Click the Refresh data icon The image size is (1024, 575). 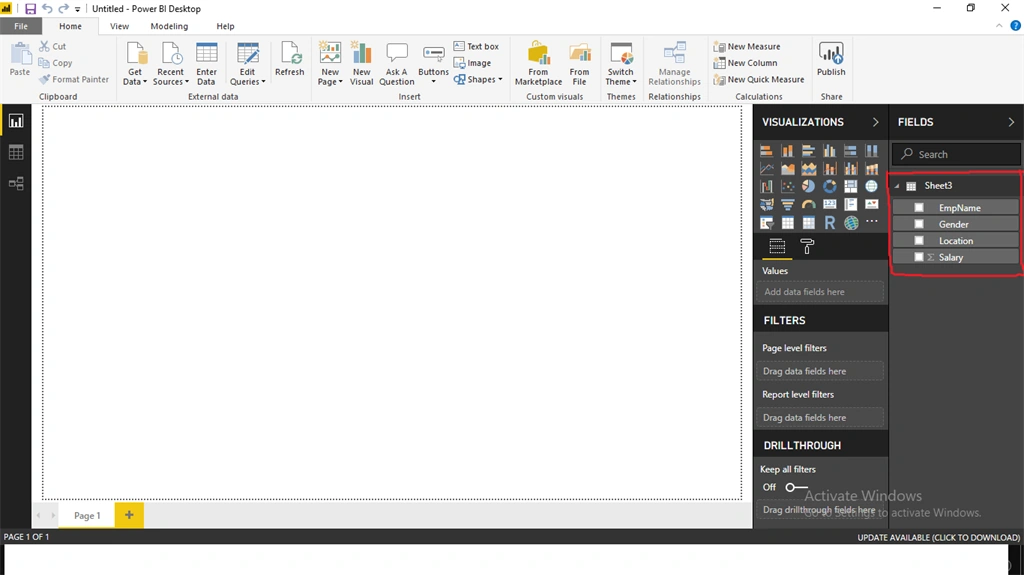pos(289,59)
